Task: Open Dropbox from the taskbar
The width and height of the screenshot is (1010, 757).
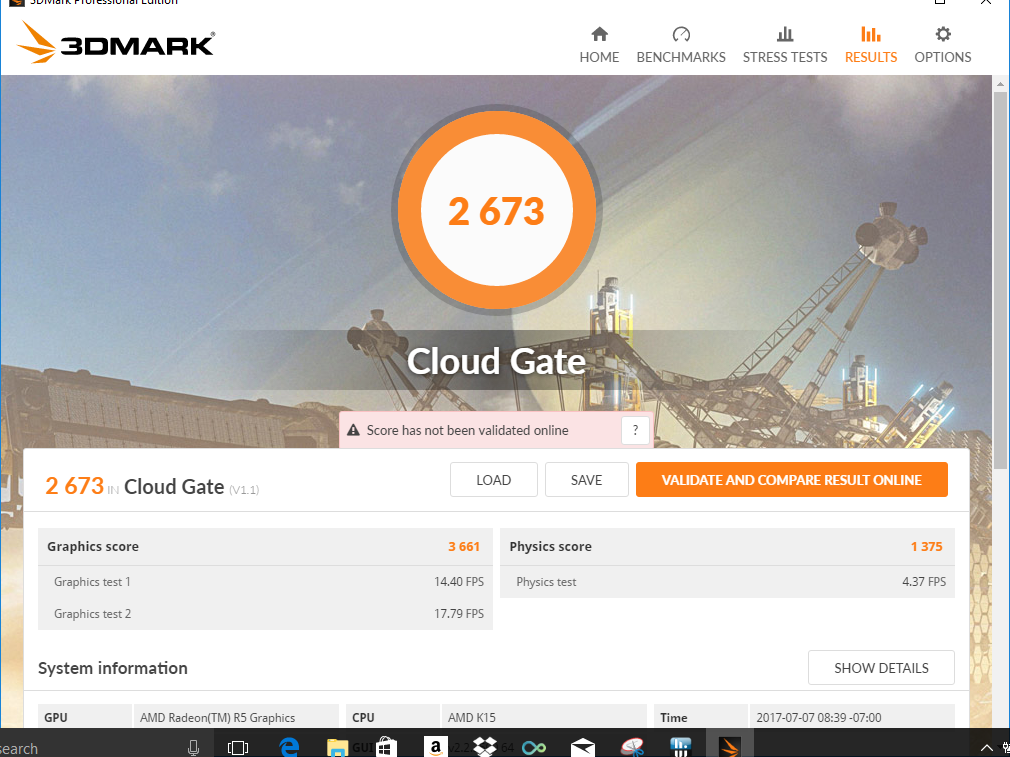Action: coord(485,746)
